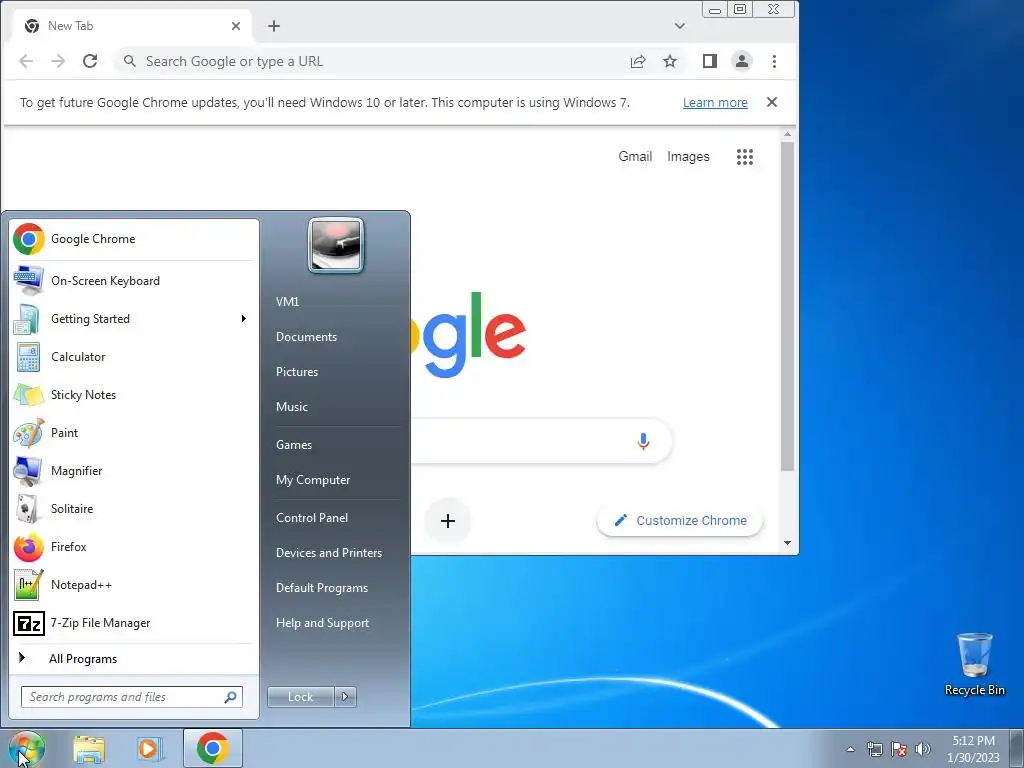Open Magnifier from Start menu
Viewport: 1024px width, 768px height.
[133, 470]
